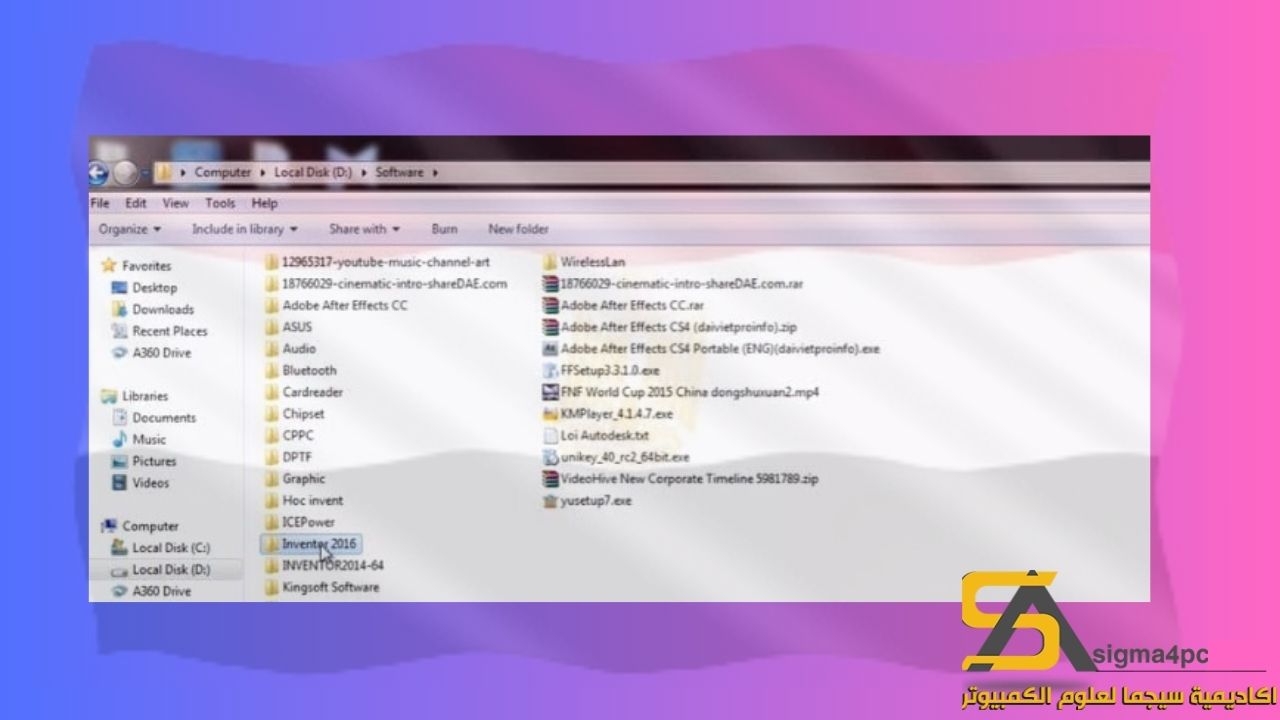Select the DPTF folder
Viewport: 1280px width, 720px height.
[289, 457]
